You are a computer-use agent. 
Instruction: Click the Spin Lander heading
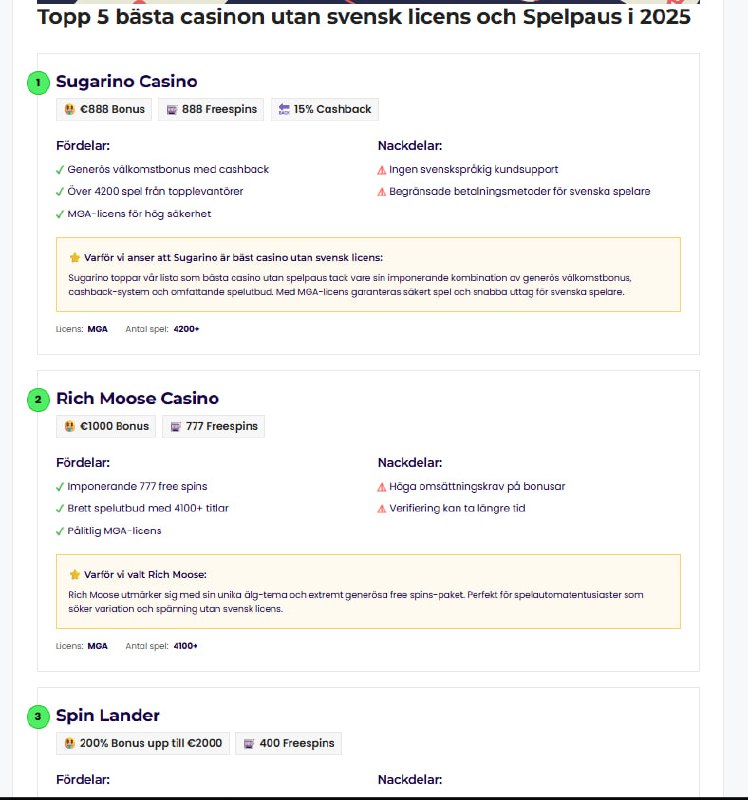(x=107, y=716)
